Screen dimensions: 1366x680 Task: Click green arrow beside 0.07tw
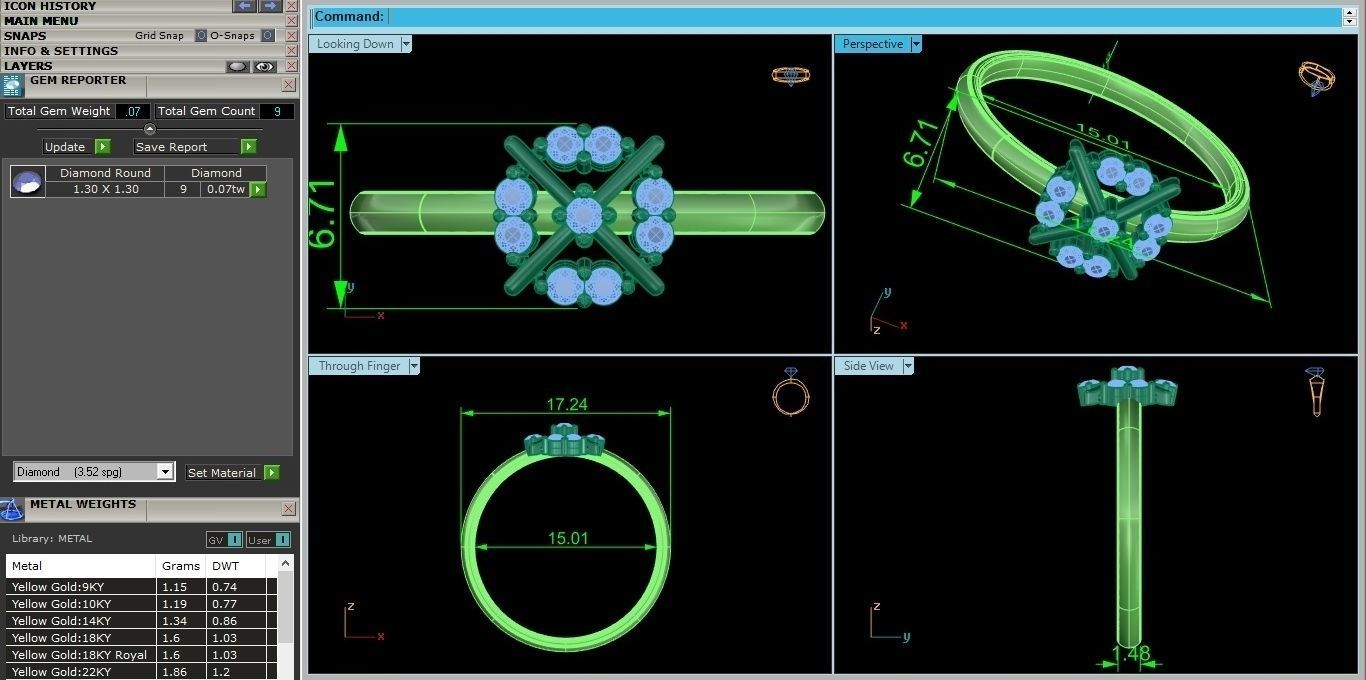(x=258, y=189)
